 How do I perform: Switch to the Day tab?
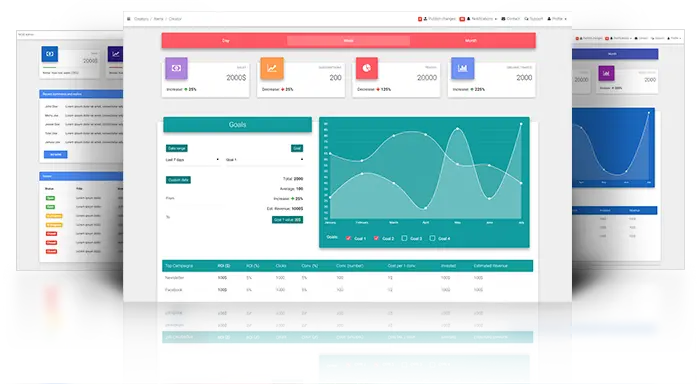225,41
